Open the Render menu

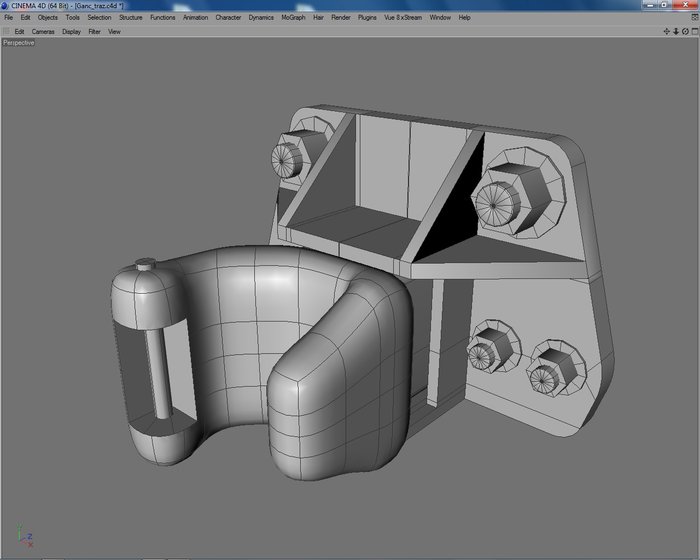tap(341, 17)
